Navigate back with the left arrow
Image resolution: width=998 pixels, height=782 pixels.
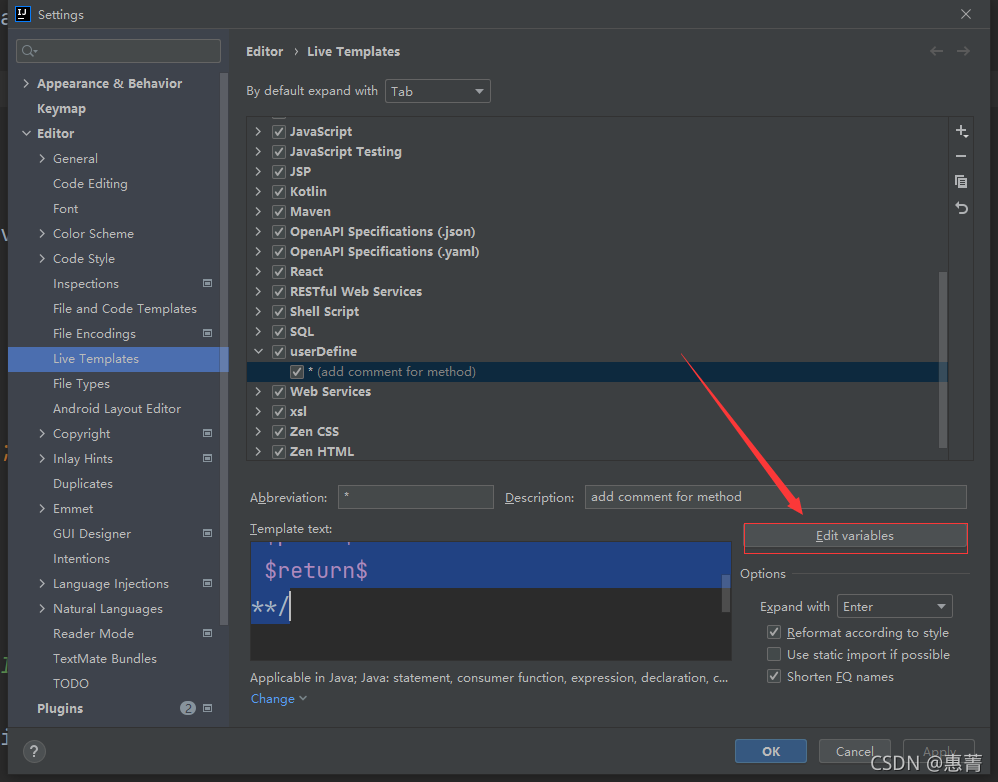(936, 51)
